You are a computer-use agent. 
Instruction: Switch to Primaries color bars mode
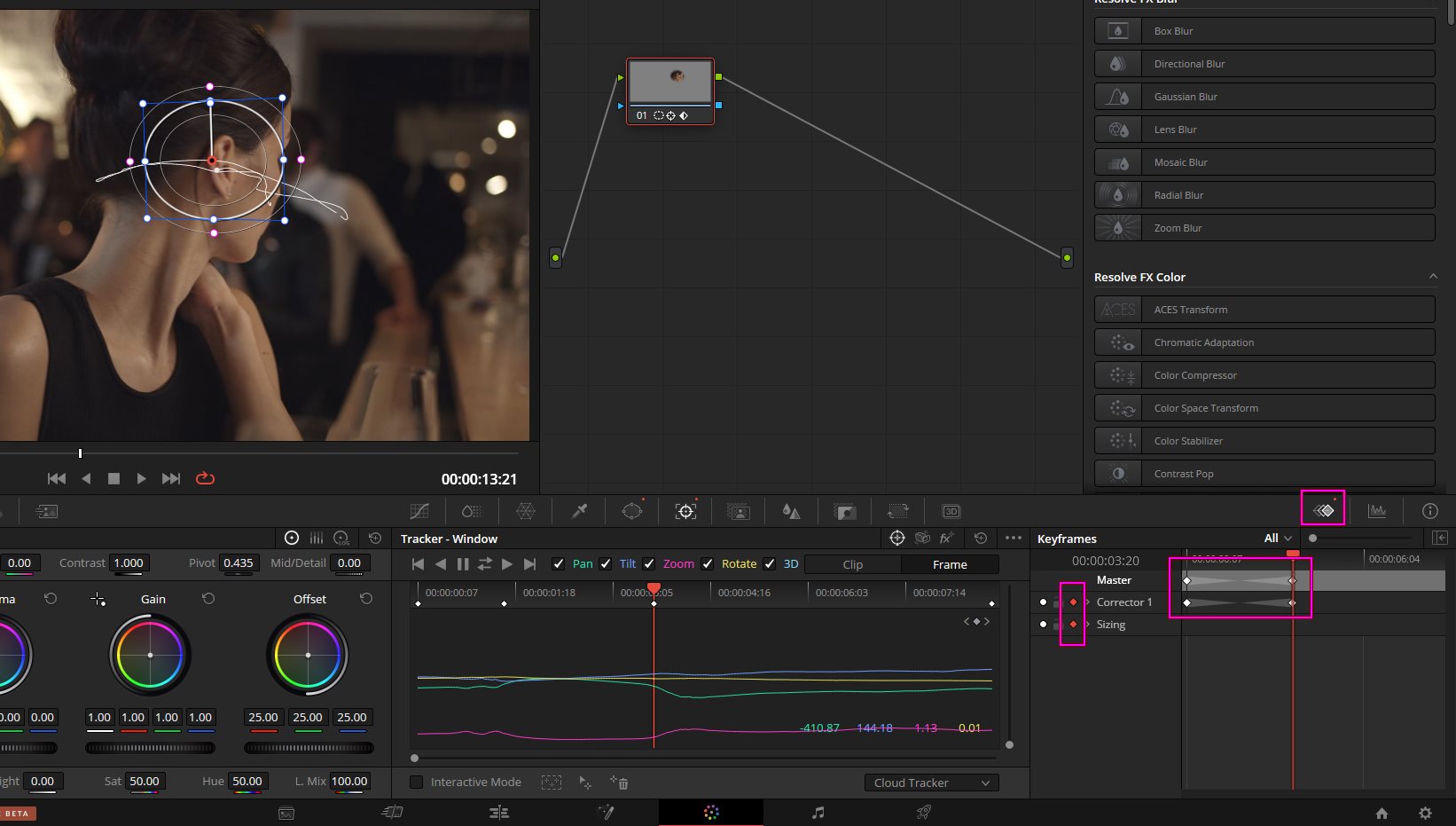pos(317,538)
